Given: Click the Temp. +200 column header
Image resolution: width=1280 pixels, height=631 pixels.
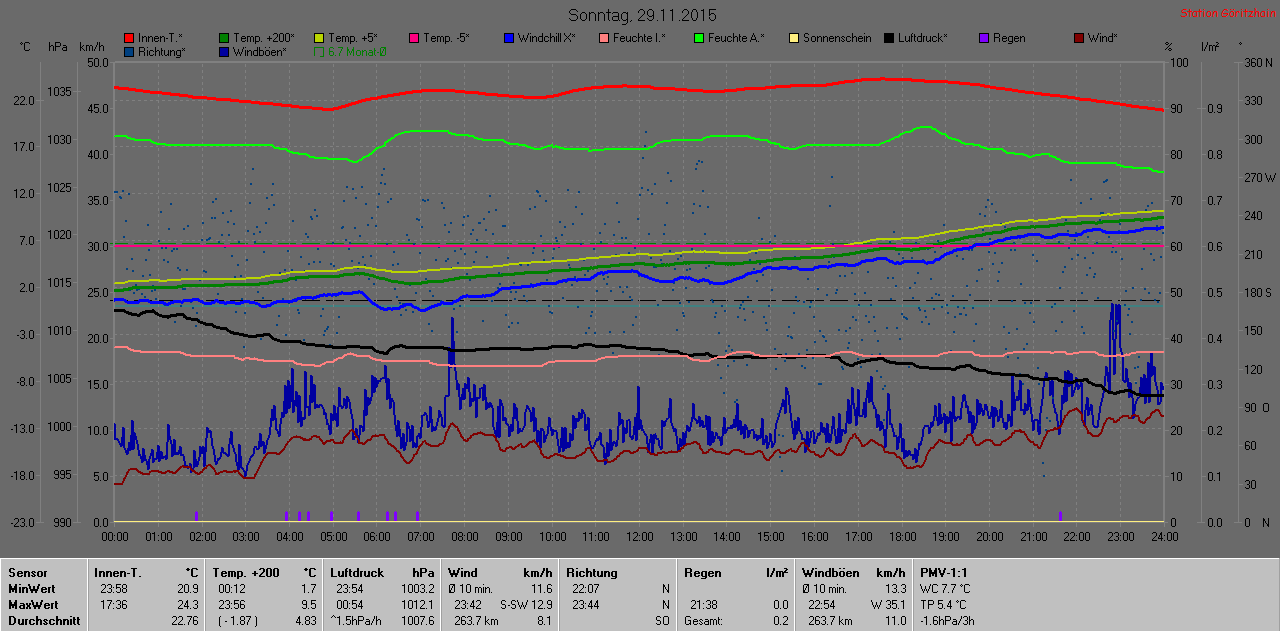Looking at the screenshot, I should (x=246, y=573).
